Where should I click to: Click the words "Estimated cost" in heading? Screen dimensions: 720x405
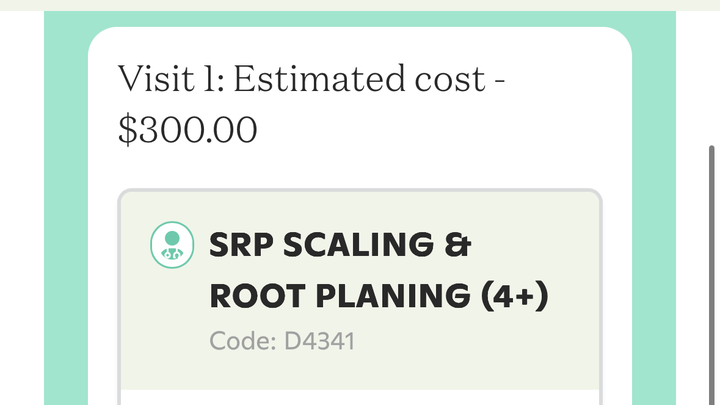(358, 78)
